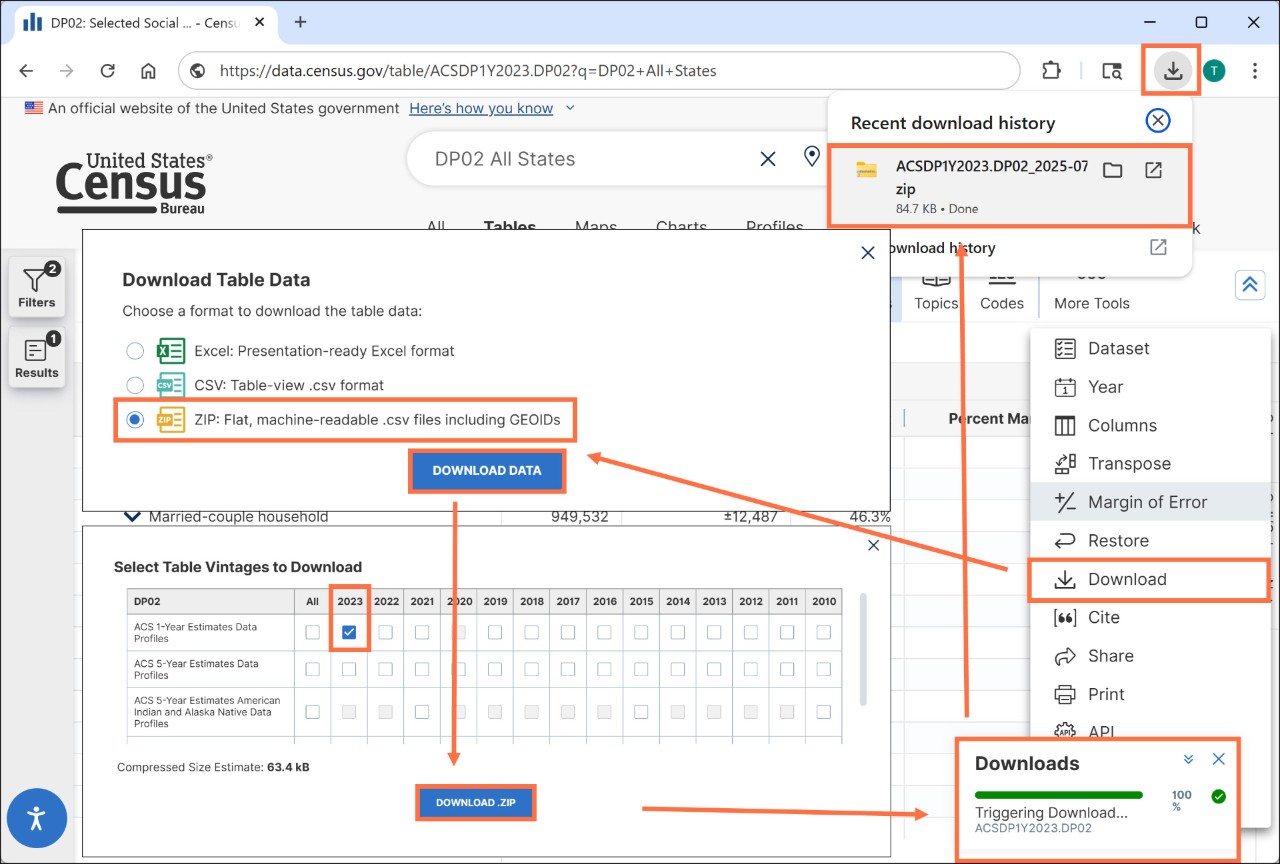Show the downloaded zip in its folder
The image size is (1280, 864).
tap(1112, 170)
